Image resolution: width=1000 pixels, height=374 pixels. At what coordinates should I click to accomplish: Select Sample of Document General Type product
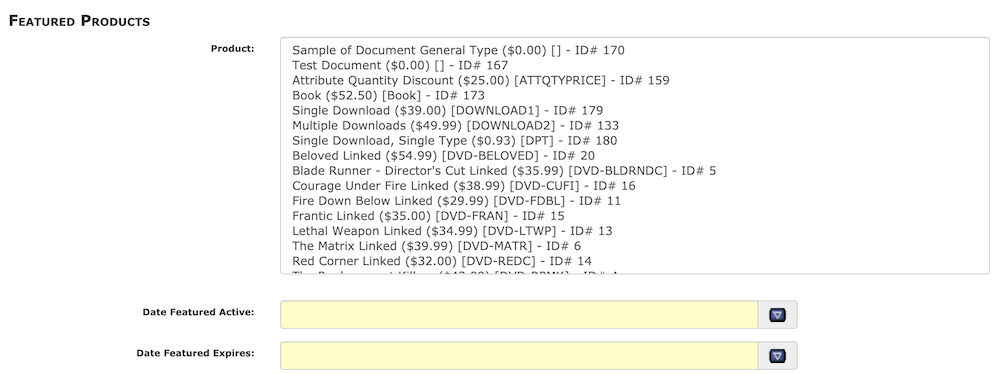coord(458,50)
